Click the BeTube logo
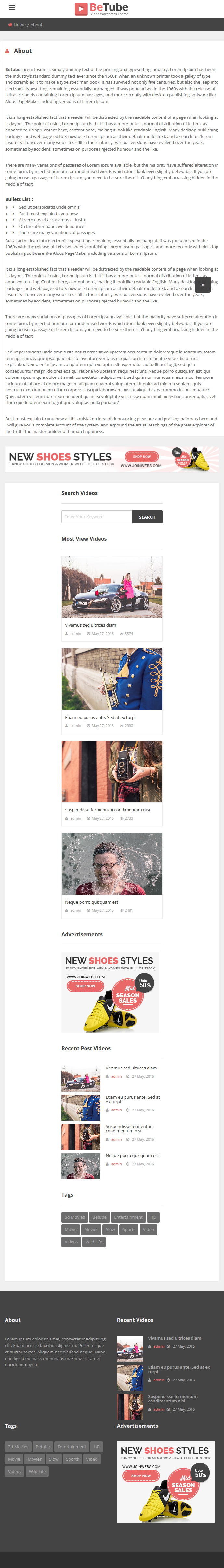 (x=101, y=8)
